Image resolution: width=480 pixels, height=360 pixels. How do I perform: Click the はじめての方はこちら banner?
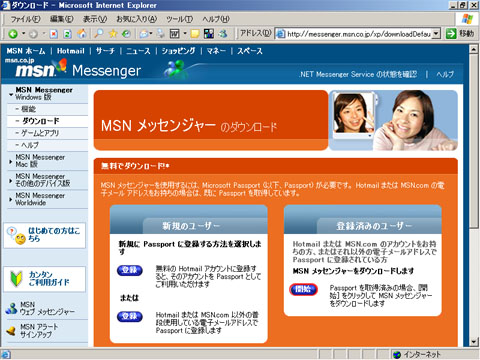pyautogui.click(x=44, y=235)
